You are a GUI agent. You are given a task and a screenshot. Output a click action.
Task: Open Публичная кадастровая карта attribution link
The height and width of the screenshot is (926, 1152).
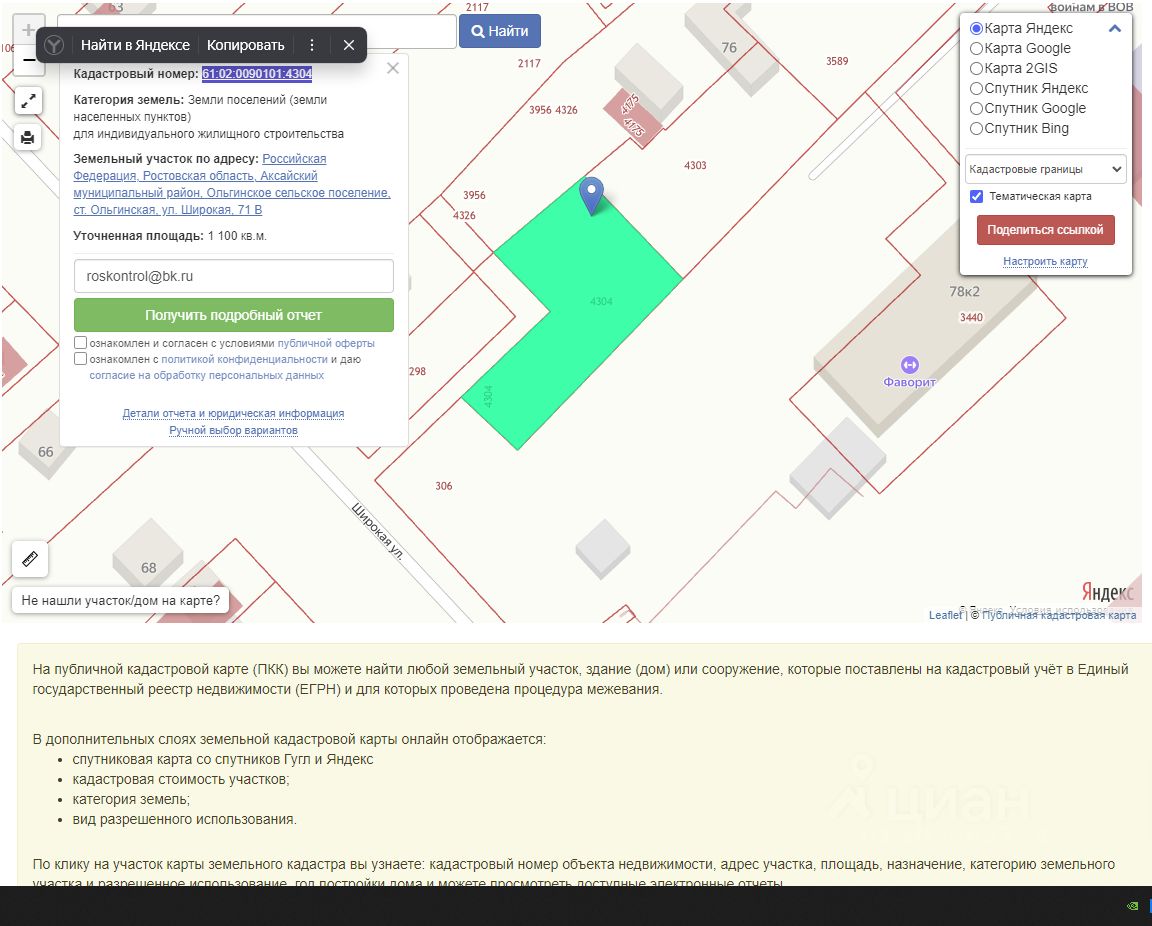point(1059,615)
